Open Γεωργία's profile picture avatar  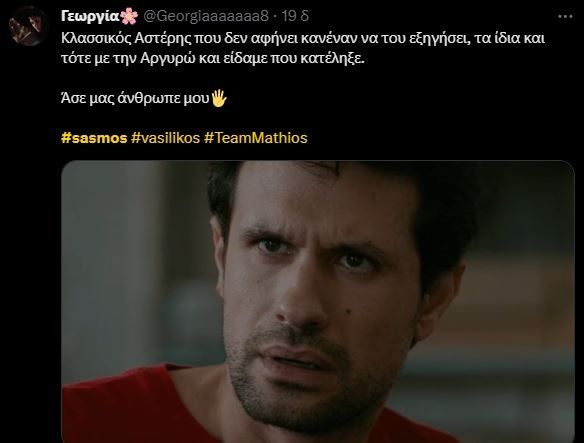(x=27, y=26)
